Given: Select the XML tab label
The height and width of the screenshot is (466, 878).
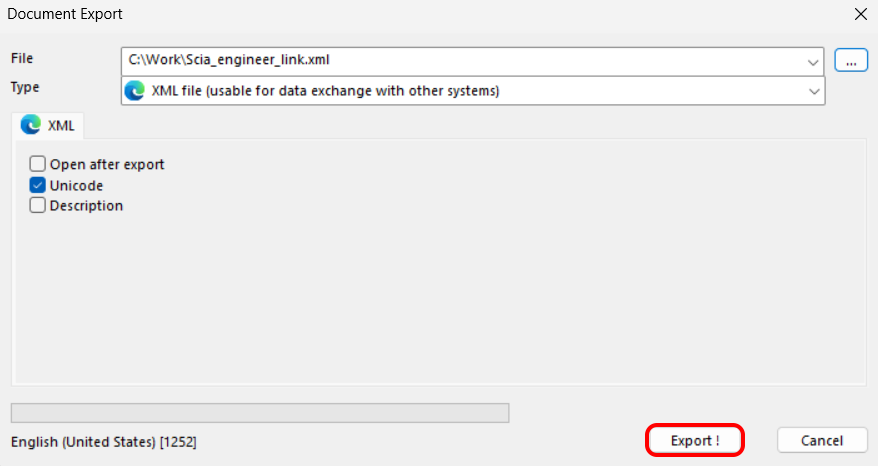Looking at the screenshot, I should (61, 126).
